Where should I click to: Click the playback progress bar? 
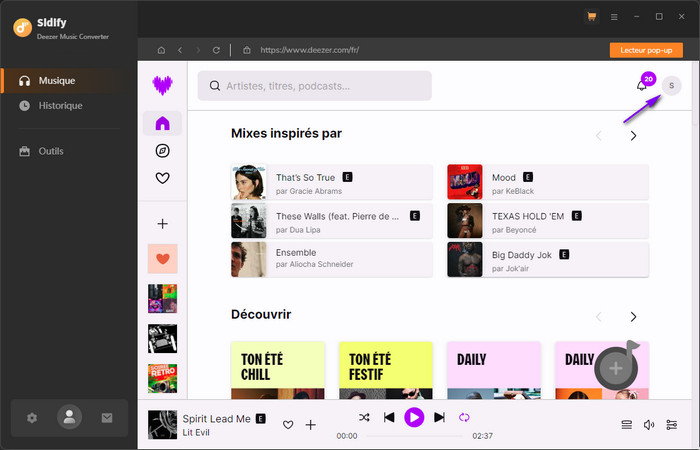tap(412, 436)
